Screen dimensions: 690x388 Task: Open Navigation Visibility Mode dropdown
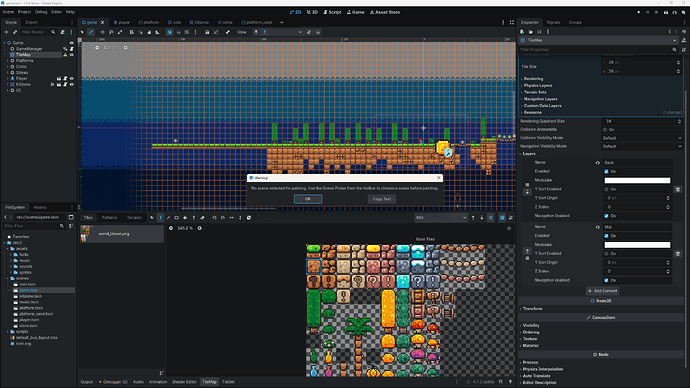coord(642,146)
